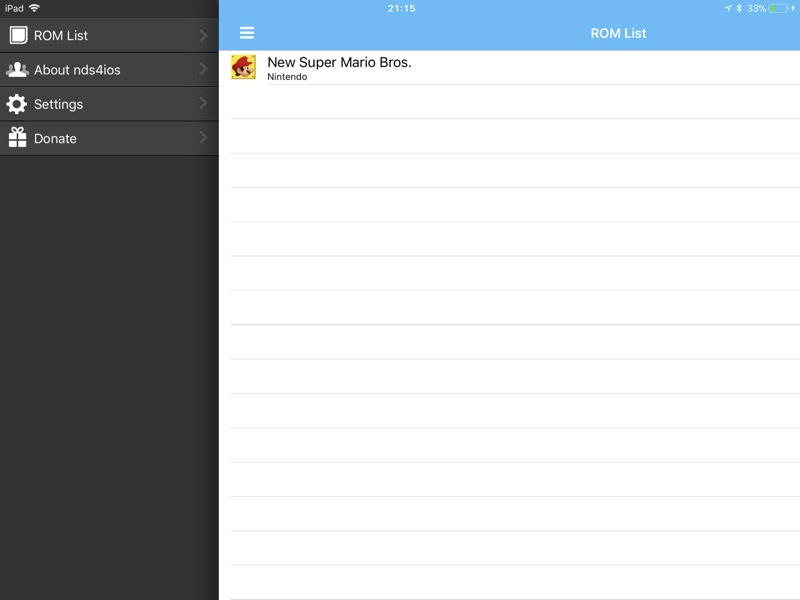Tap the ROM List header title
This screenshot has height=600, width=800.
pos(618,33)
